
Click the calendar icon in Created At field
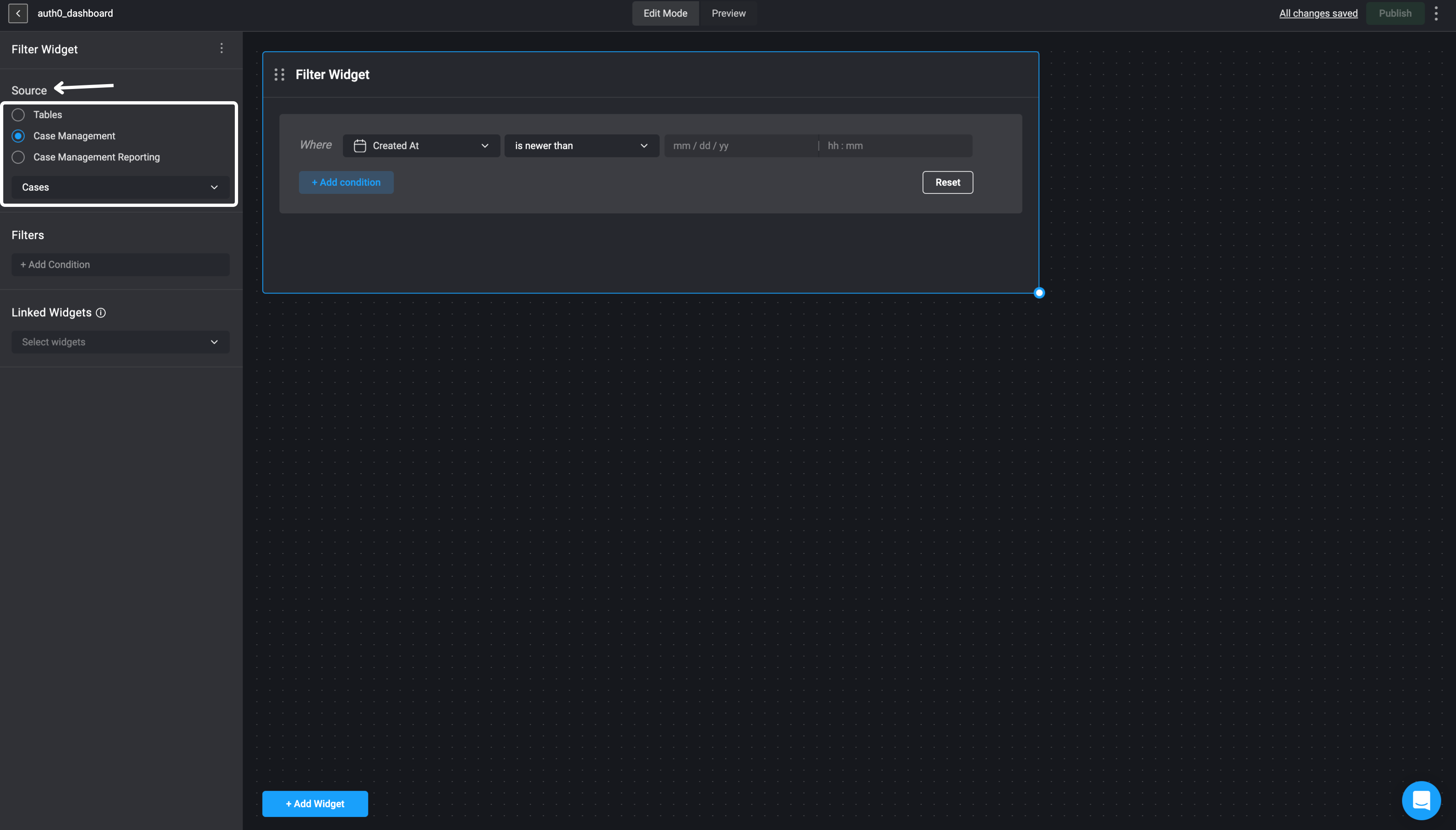pos(360,146)
